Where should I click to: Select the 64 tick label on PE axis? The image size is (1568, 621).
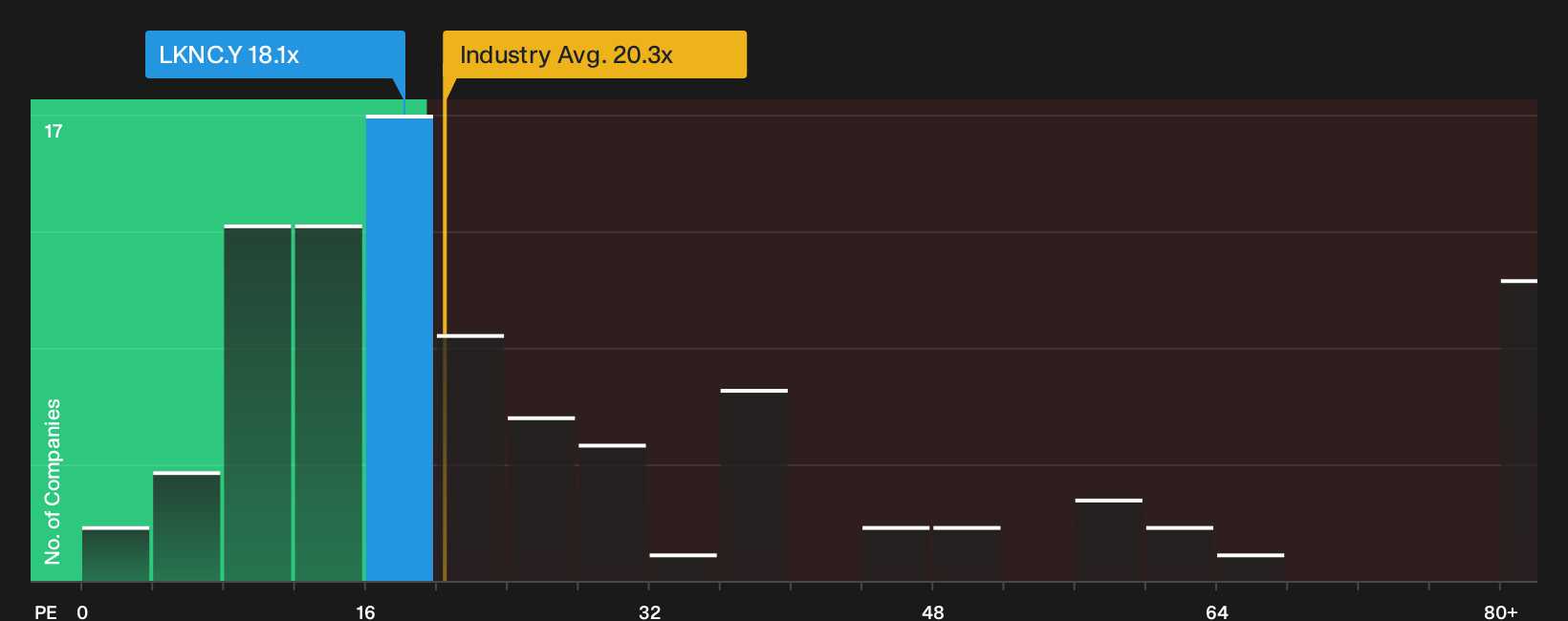click(1216, 612)
